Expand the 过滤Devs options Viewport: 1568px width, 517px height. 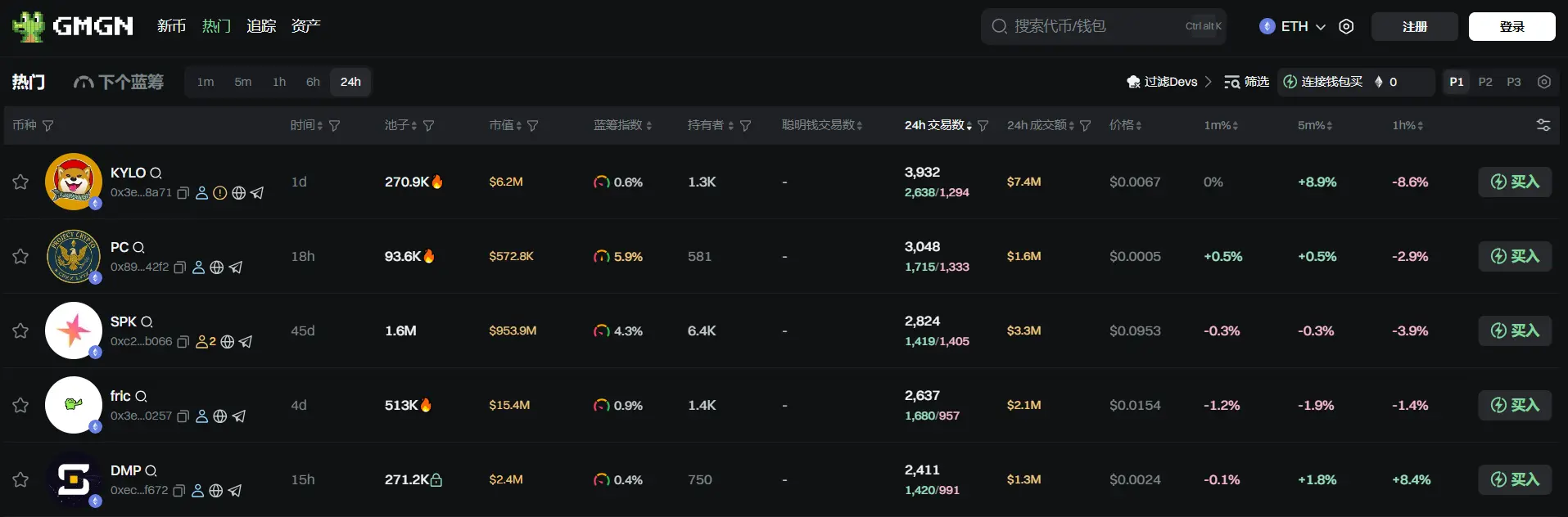(x=1169, y=82)
